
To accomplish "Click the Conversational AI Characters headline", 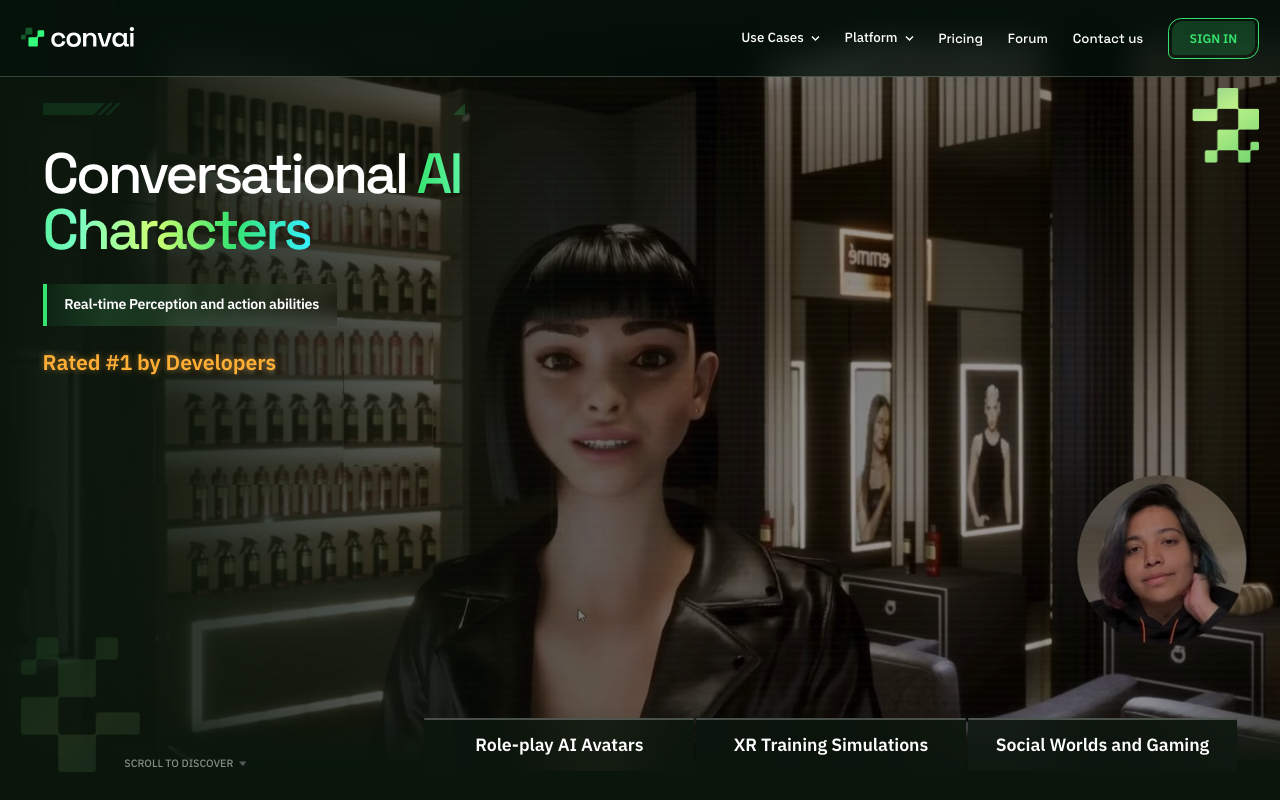I will click(x=252, y=201).
